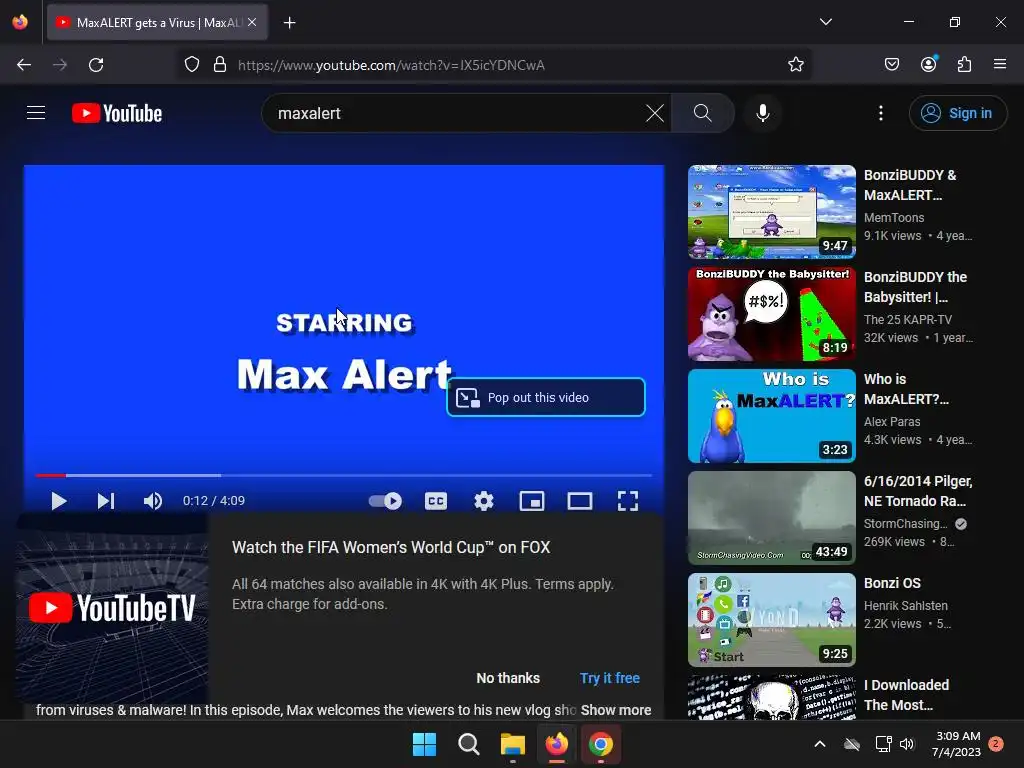The image size is (1024, 768).
Task: Clear the search query
Action: [654, 113]
